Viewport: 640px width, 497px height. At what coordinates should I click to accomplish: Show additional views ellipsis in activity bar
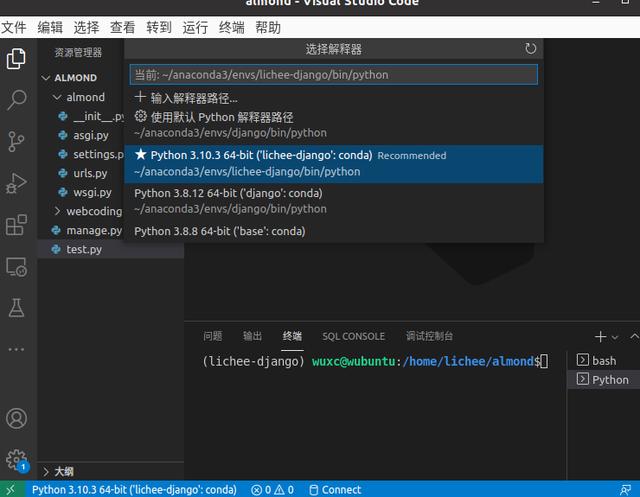pos(16,349)
